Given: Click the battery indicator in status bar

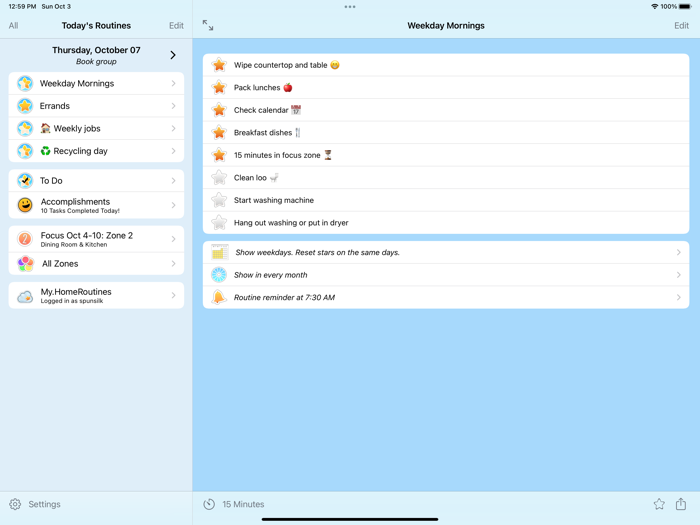Looking at the screenshot, I should tap(685, 7).
